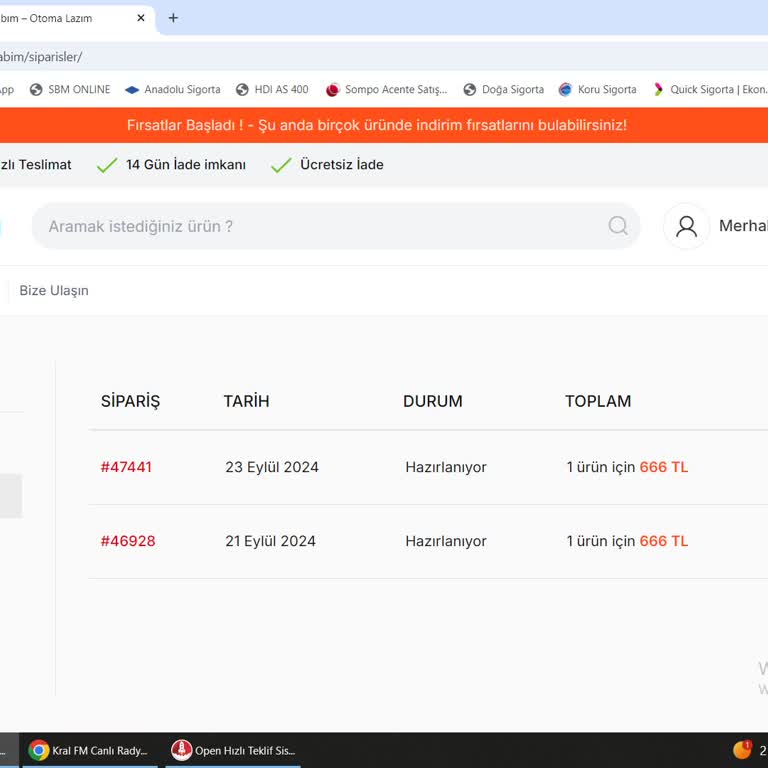Screen dimensions: 768x768
Task: Open SBM ONLINE bookmark
Action: (70, 90)
